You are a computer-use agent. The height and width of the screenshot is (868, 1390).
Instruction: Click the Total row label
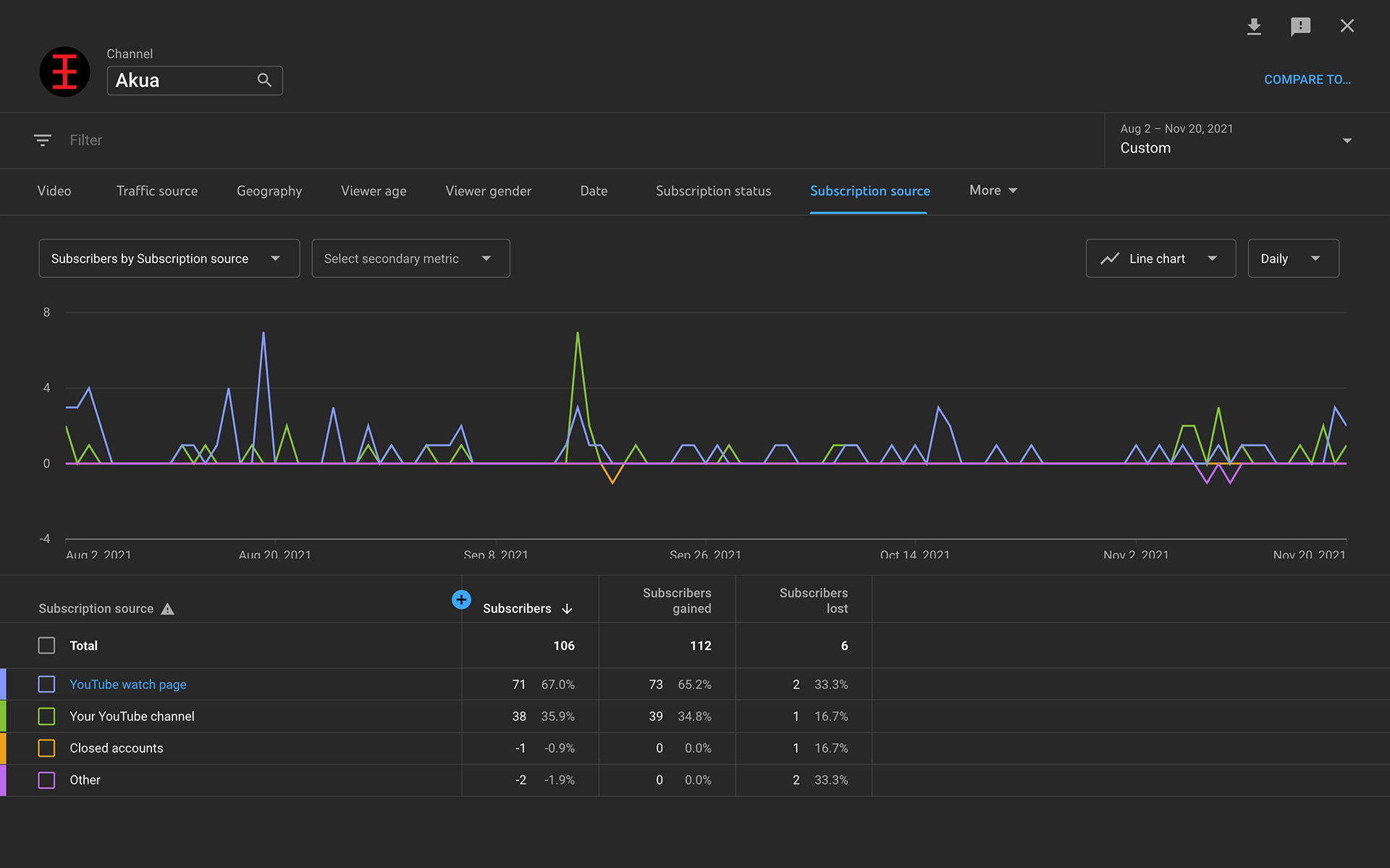click(83, 645)
